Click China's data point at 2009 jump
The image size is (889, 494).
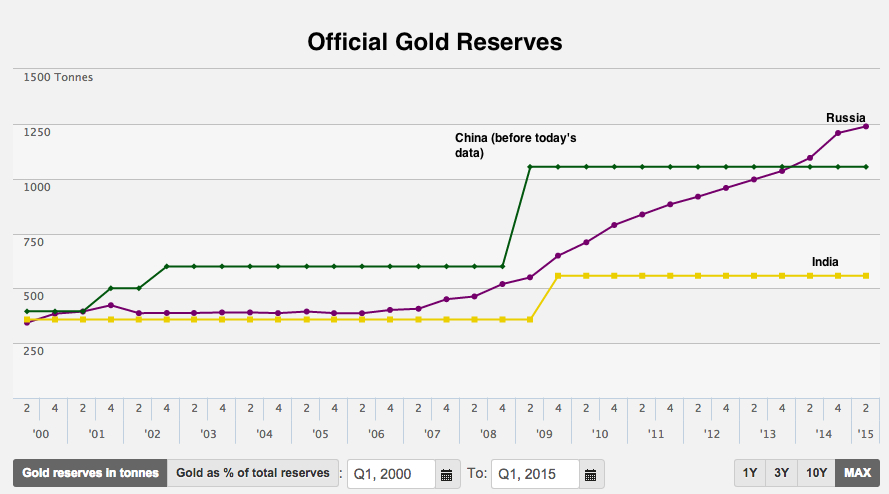530,167
